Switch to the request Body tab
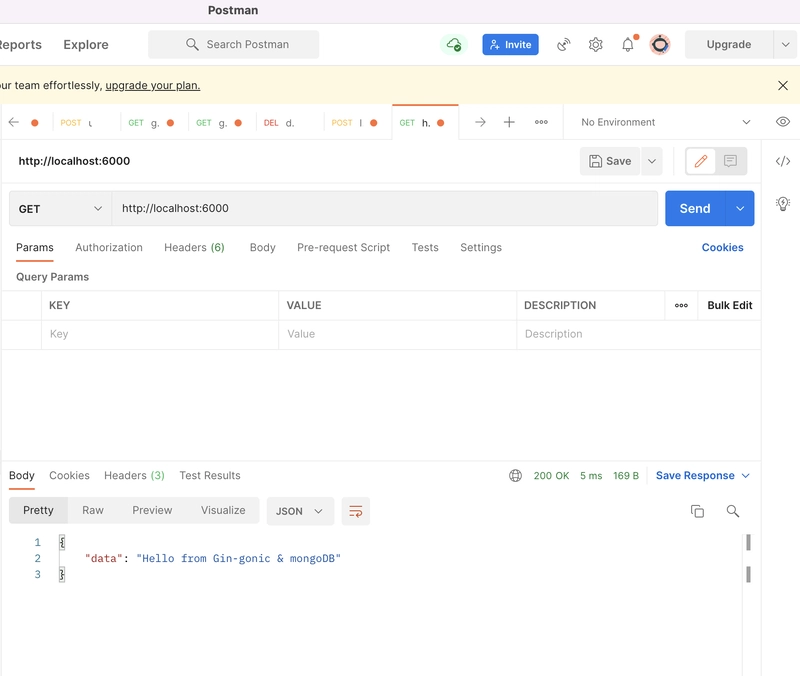This screenshot has height=676, width=800. [263, 247]
